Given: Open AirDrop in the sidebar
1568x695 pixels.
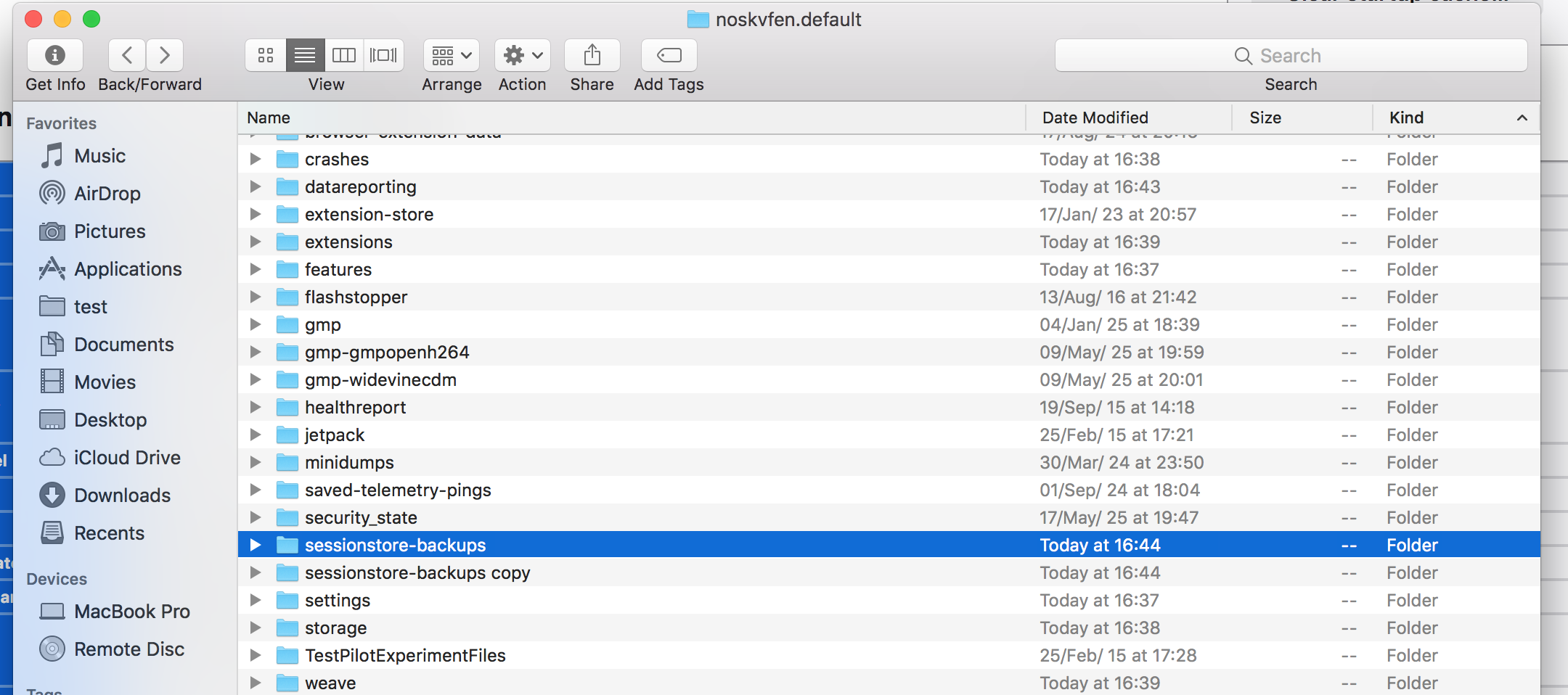Looking at the screenshot, I should [107, 194].
